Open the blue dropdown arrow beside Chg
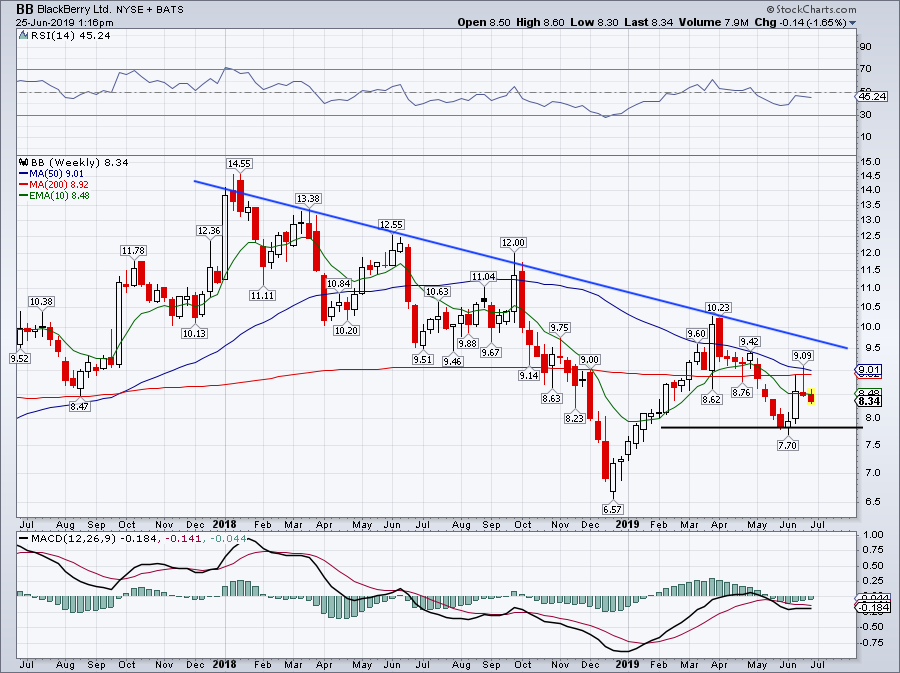 point(852,23)
